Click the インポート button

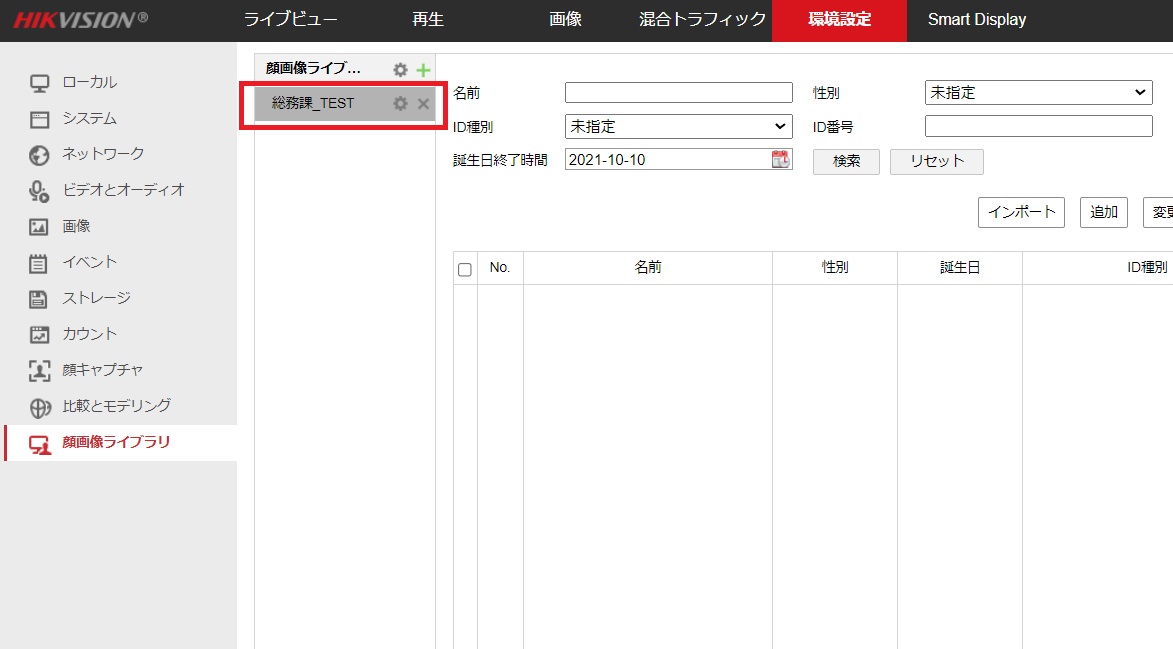[1020, 212]
